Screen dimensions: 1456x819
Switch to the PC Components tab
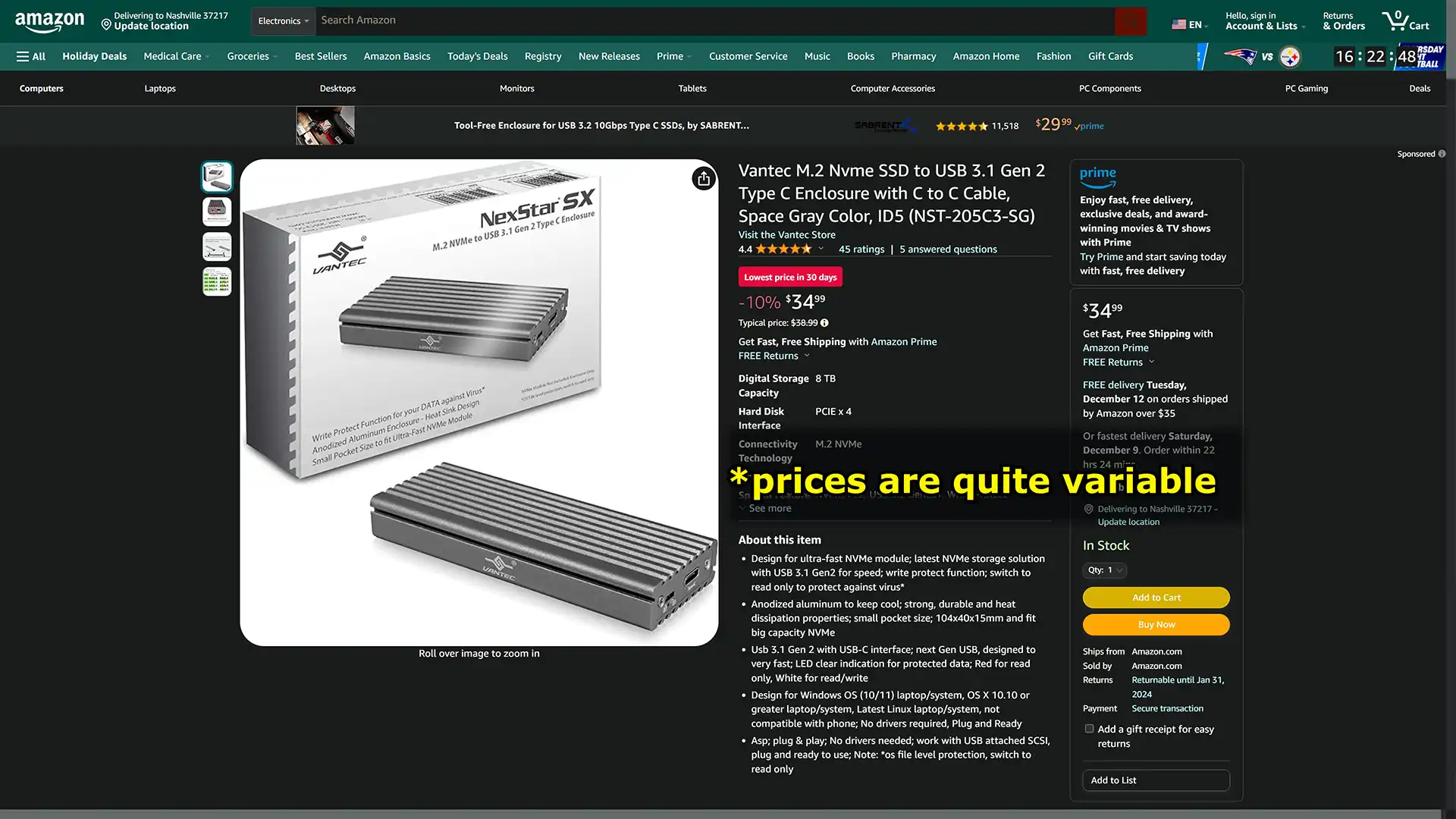click(x=1109, y=89)
